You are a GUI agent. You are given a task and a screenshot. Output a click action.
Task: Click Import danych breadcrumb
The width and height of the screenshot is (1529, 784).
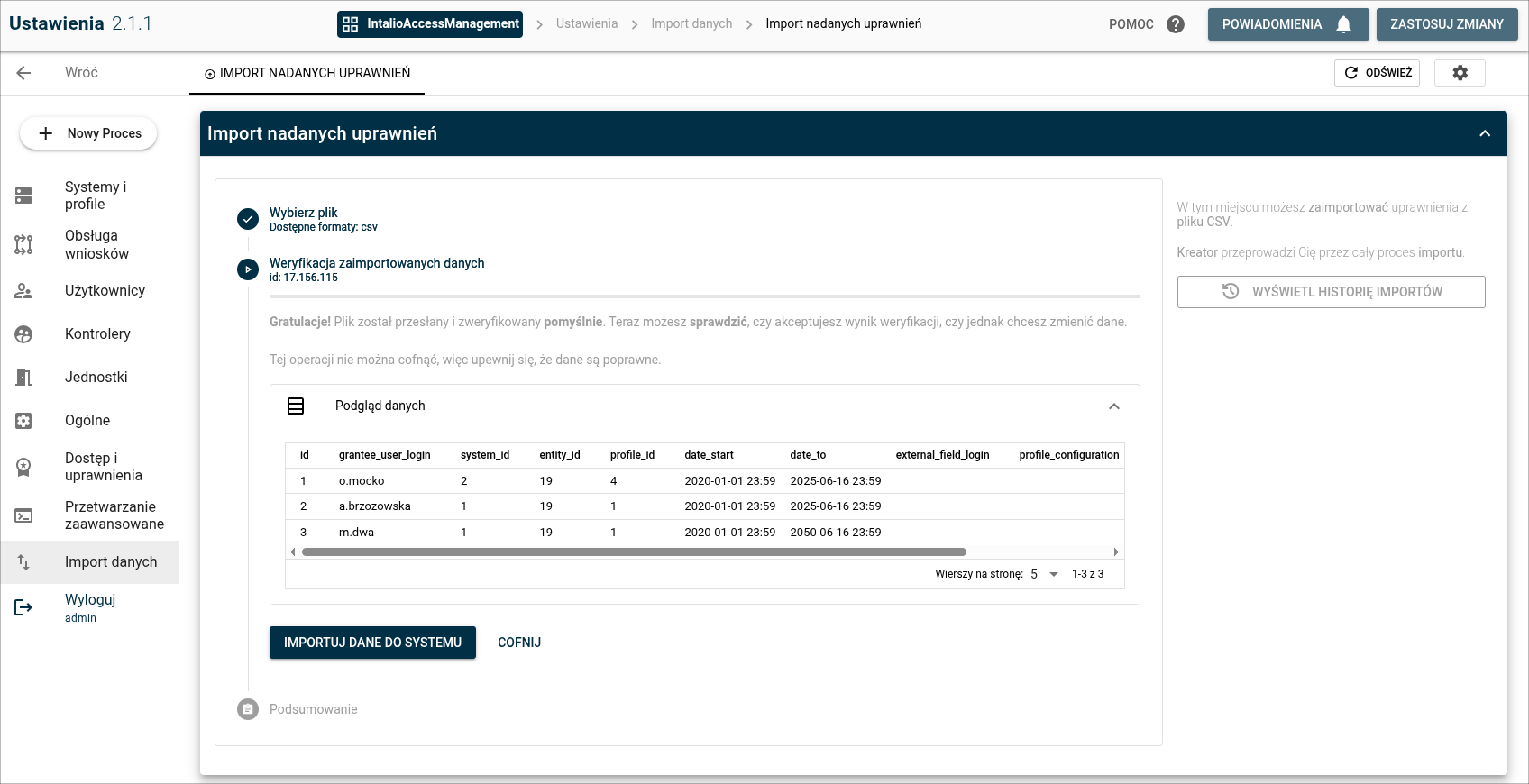tap(691, 24)
